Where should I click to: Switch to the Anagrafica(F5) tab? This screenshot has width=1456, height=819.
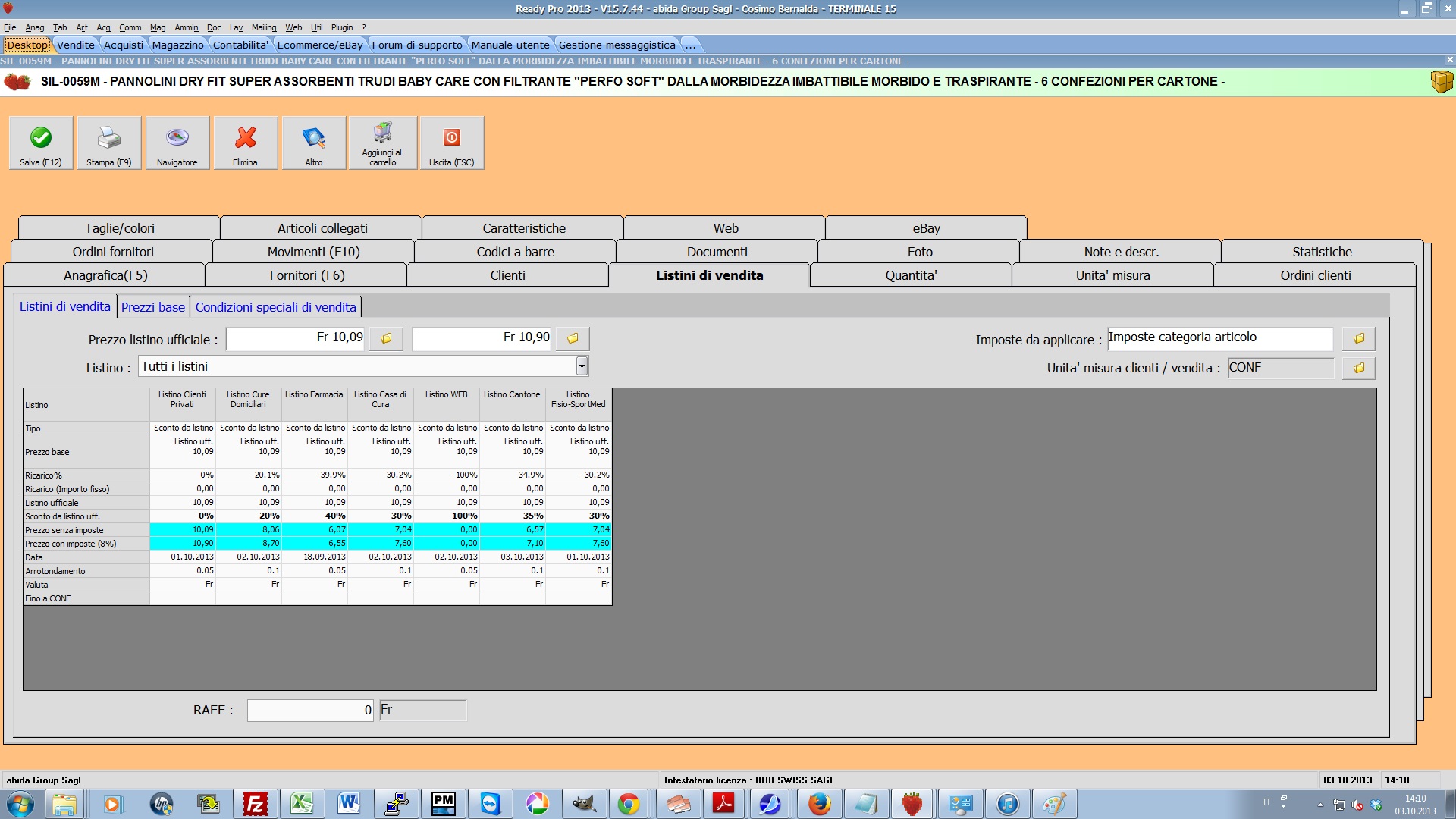105,275
